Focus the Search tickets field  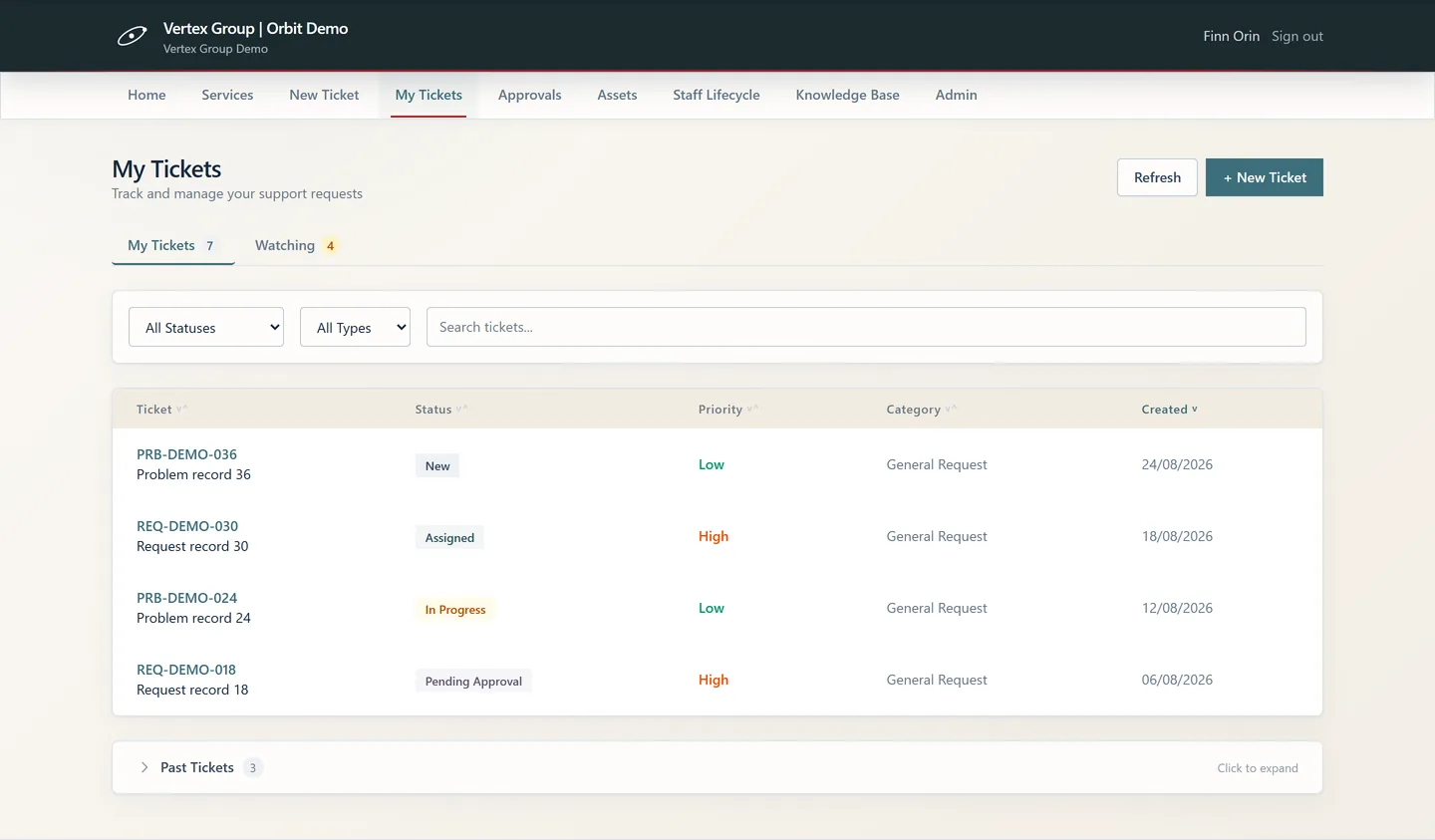(866, 327)
